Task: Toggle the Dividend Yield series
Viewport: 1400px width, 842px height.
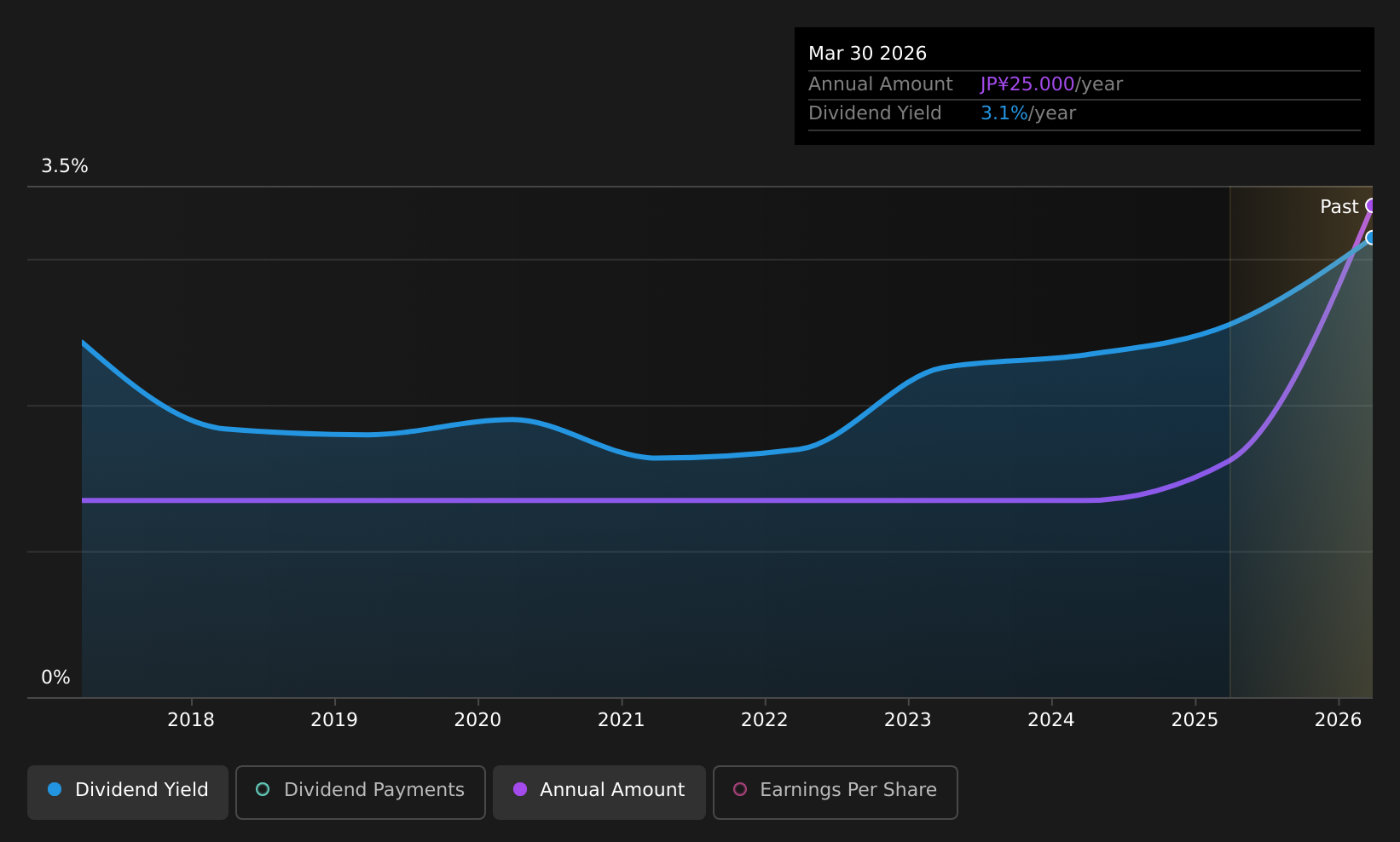Action: click(x=128, y=793)
